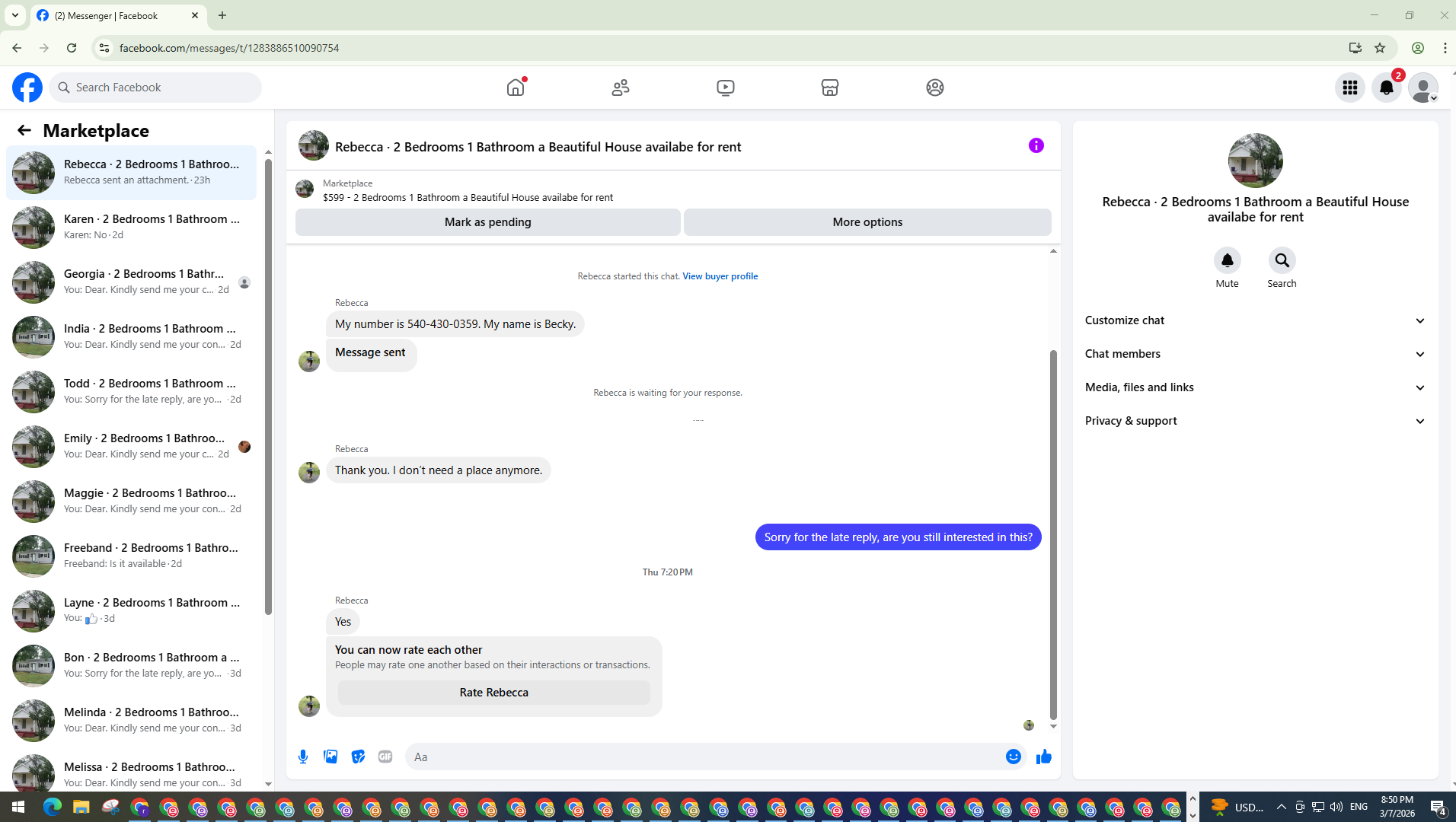Open the taskbar volume control

pyautogui.click(x=1336, y=807)
